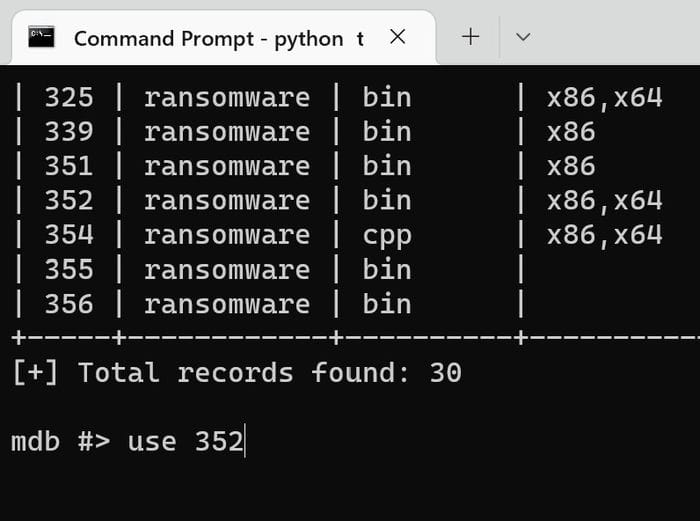Click record ID 352 in the table
Screen dimensions: 700x521
coord(69,200)
